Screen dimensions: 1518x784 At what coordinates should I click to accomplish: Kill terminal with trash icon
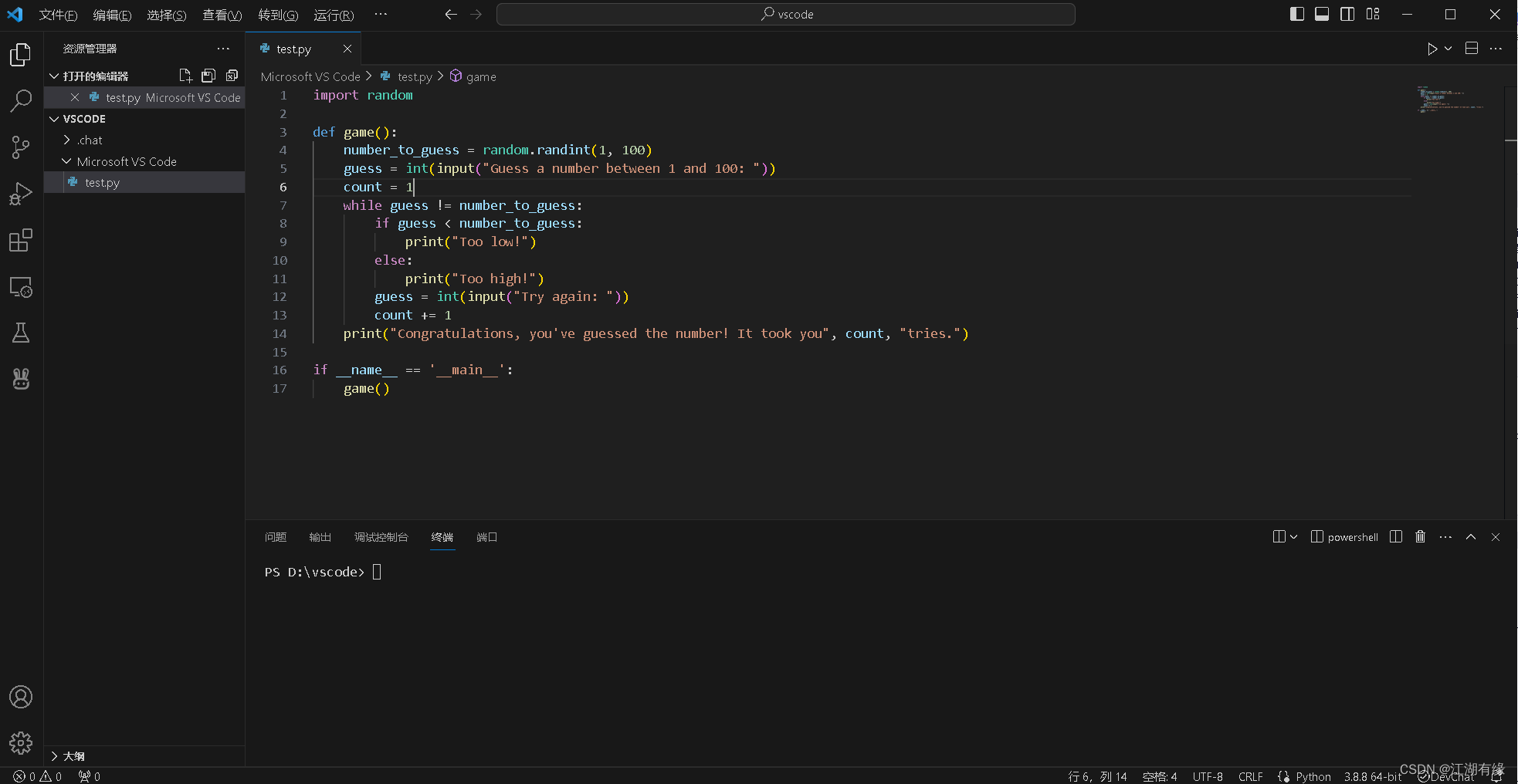(x=1420, y=537)
